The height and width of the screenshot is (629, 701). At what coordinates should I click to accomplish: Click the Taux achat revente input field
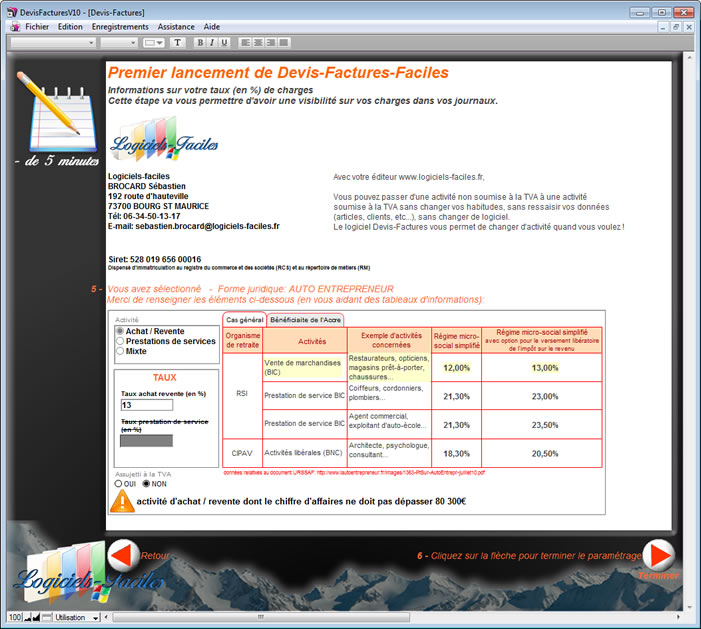(x=147, y=405)
